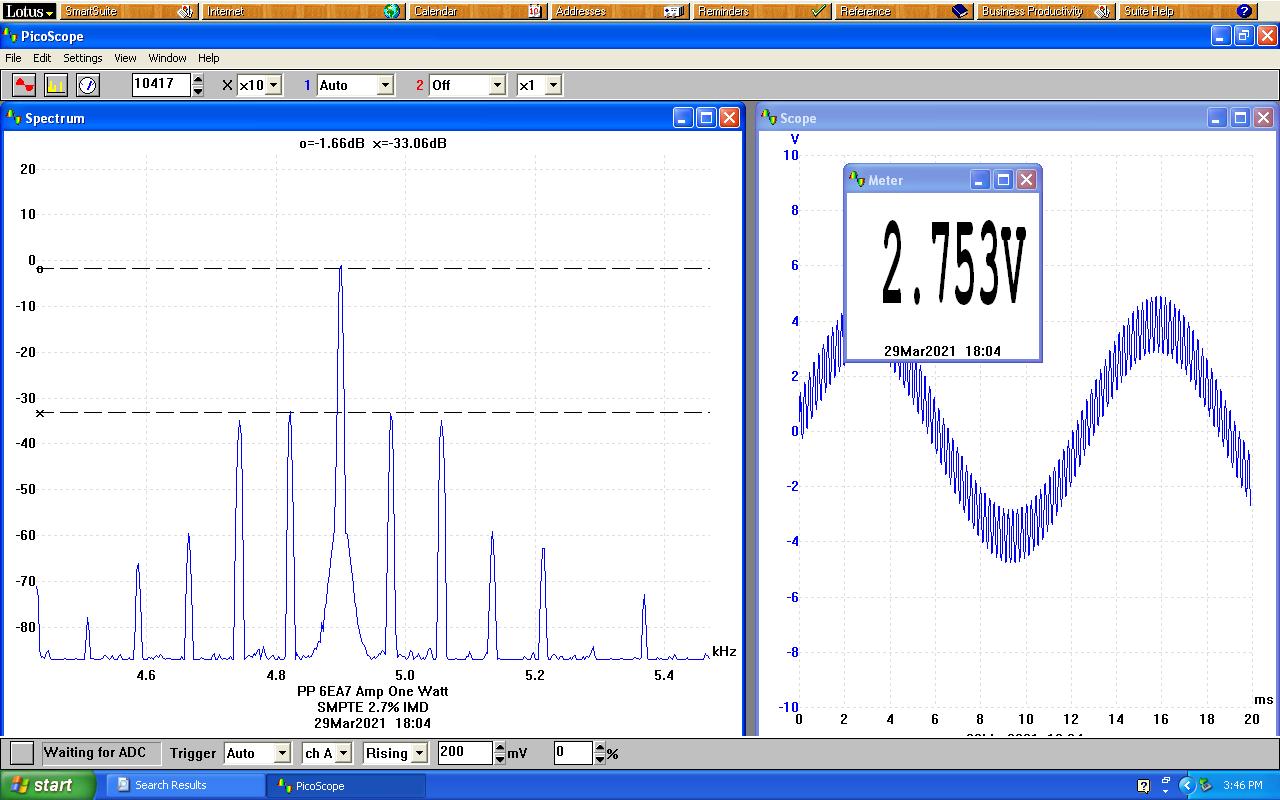Click the 0 % trigger delay field
The width and height of the screenshot is (1280, 800).
(x=574, y=753)
